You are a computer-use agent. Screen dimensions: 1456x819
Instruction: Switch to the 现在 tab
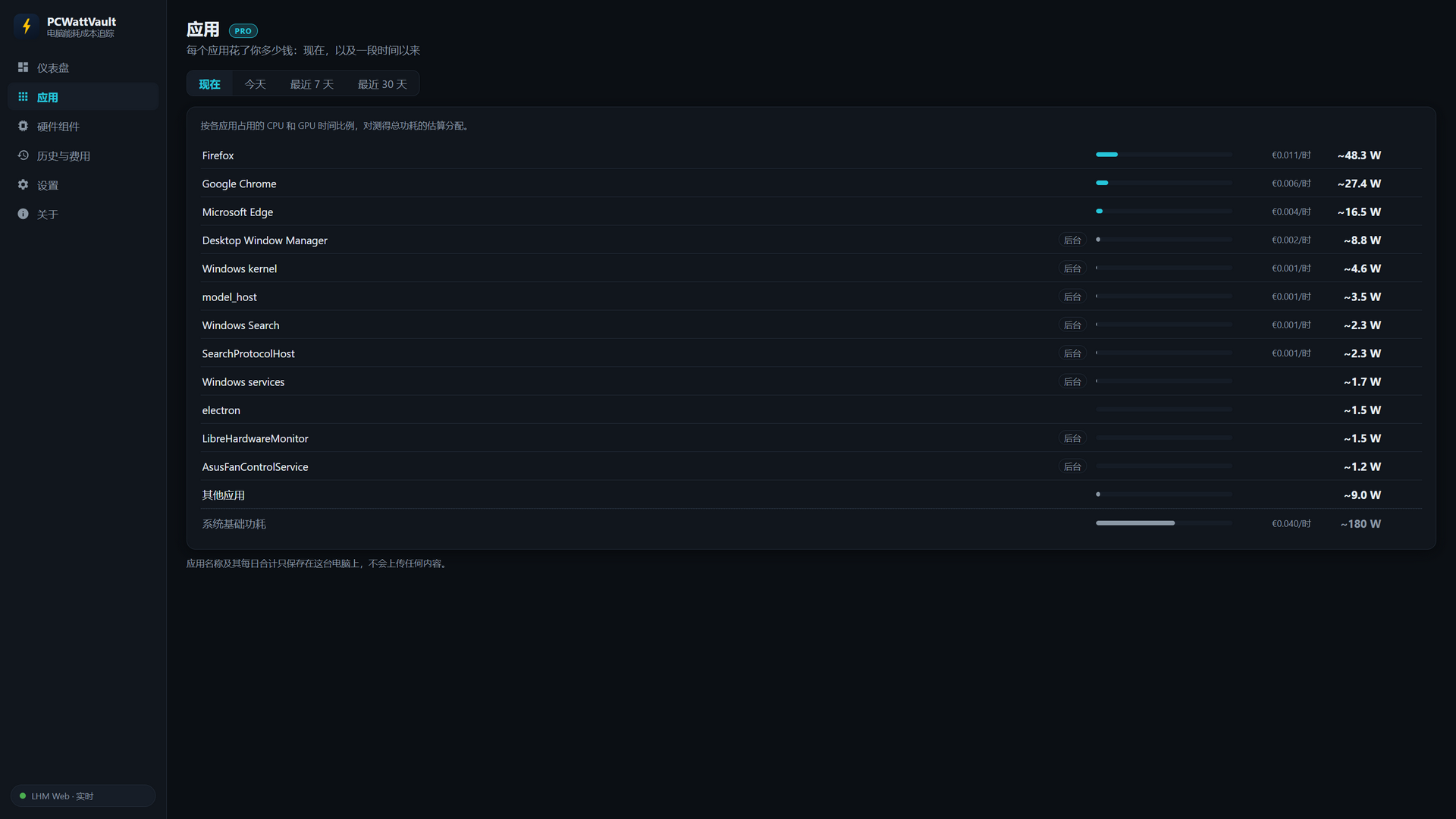(209, 84)
